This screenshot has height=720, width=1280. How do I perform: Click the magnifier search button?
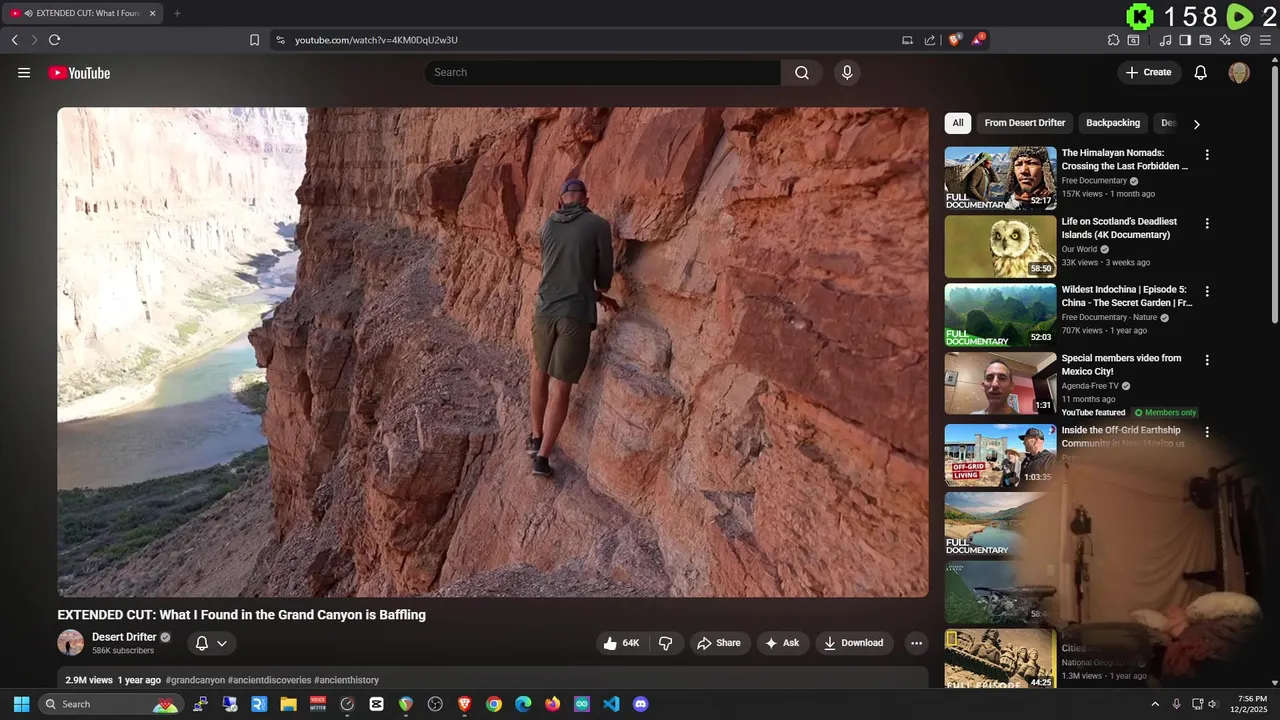tap(802, 72)
